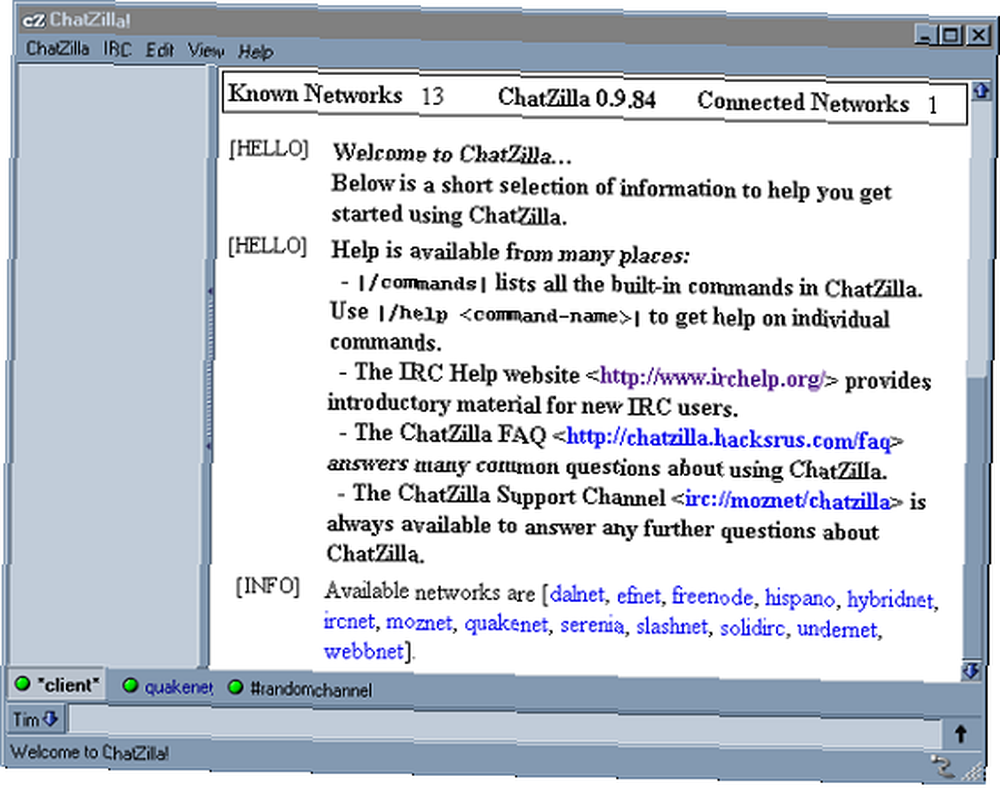Click scroll-down arrow of chat scrollbar
Screen dimensions: 1000x788
pos(971,671)
